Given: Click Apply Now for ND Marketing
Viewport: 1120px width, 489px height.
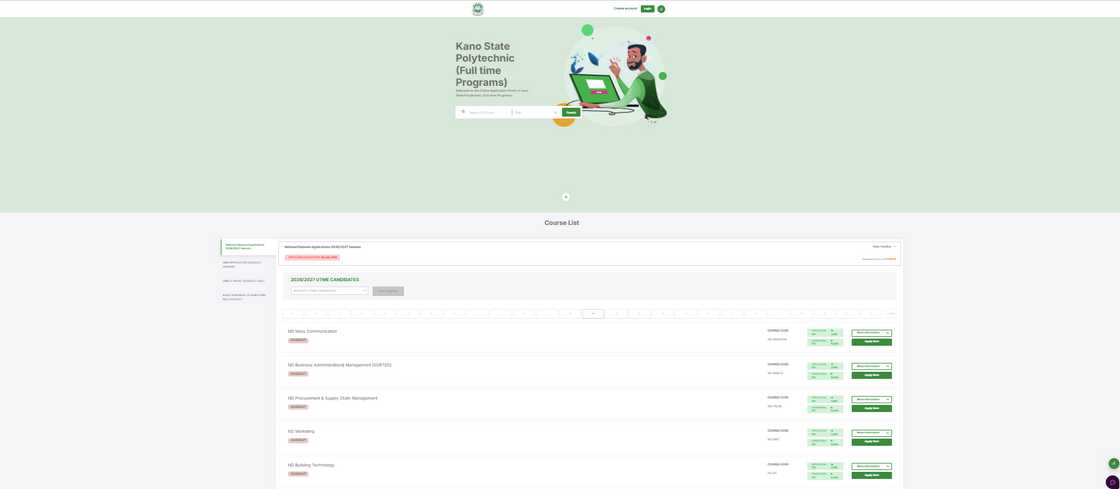Looking at the screenshot, I should click(x=871, y=442).
